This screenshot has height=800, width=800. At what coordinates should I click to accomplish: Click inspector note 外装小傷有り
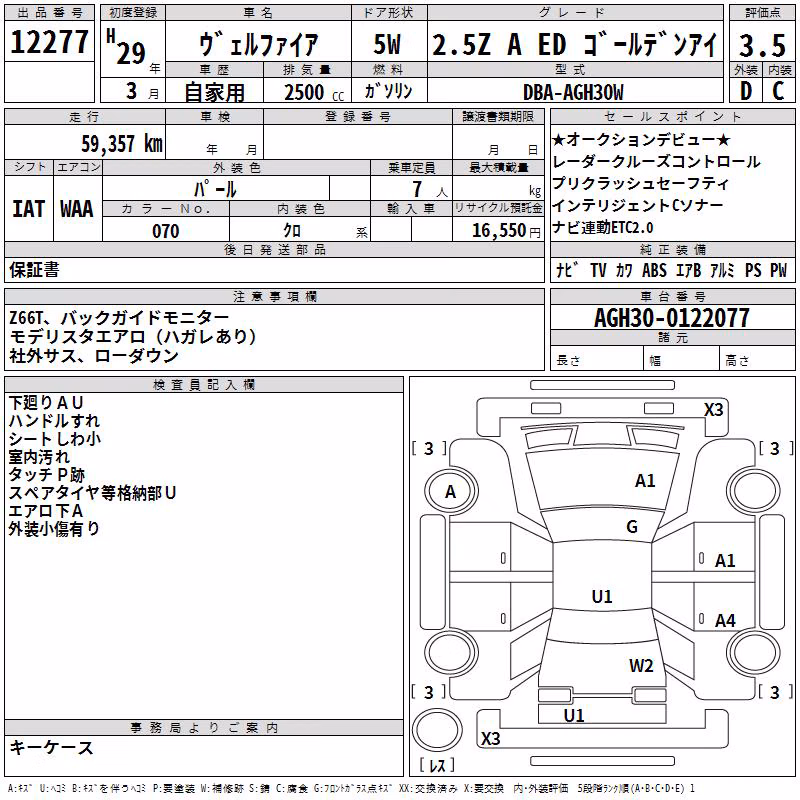pos(54,529)
